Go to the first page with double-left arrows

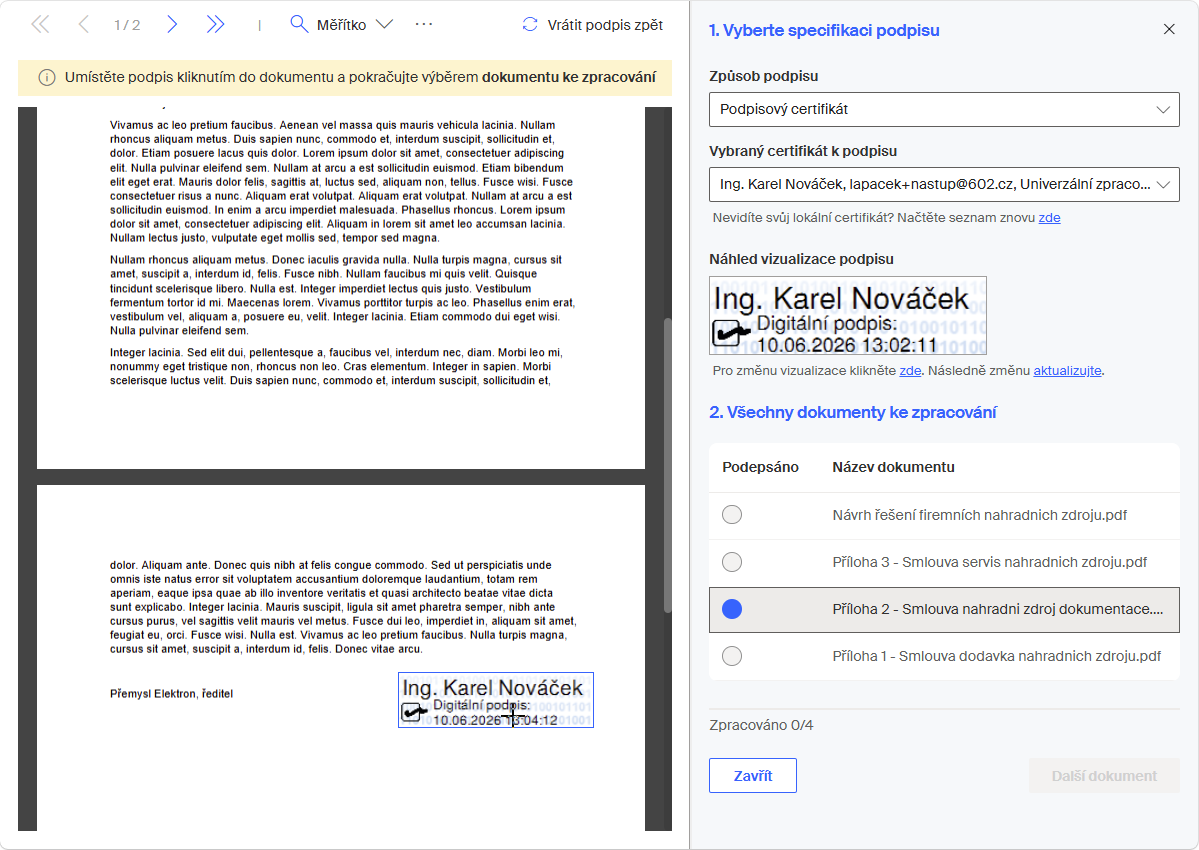41,24
